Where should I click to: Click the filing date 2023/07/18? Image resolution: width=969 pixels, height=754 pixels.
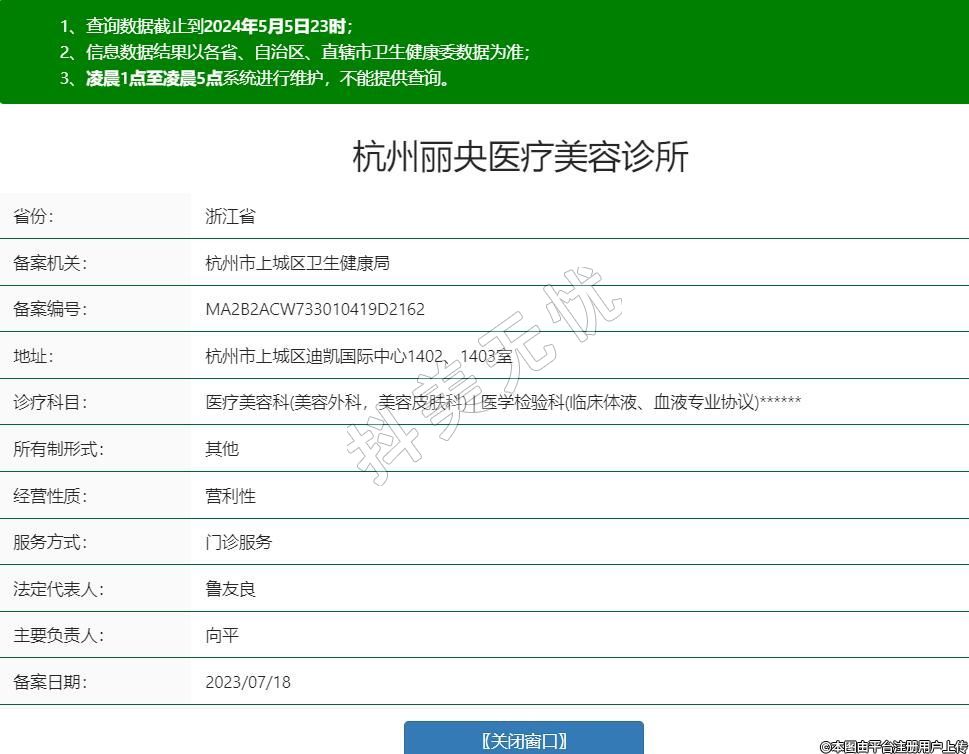tap(248, 682)
